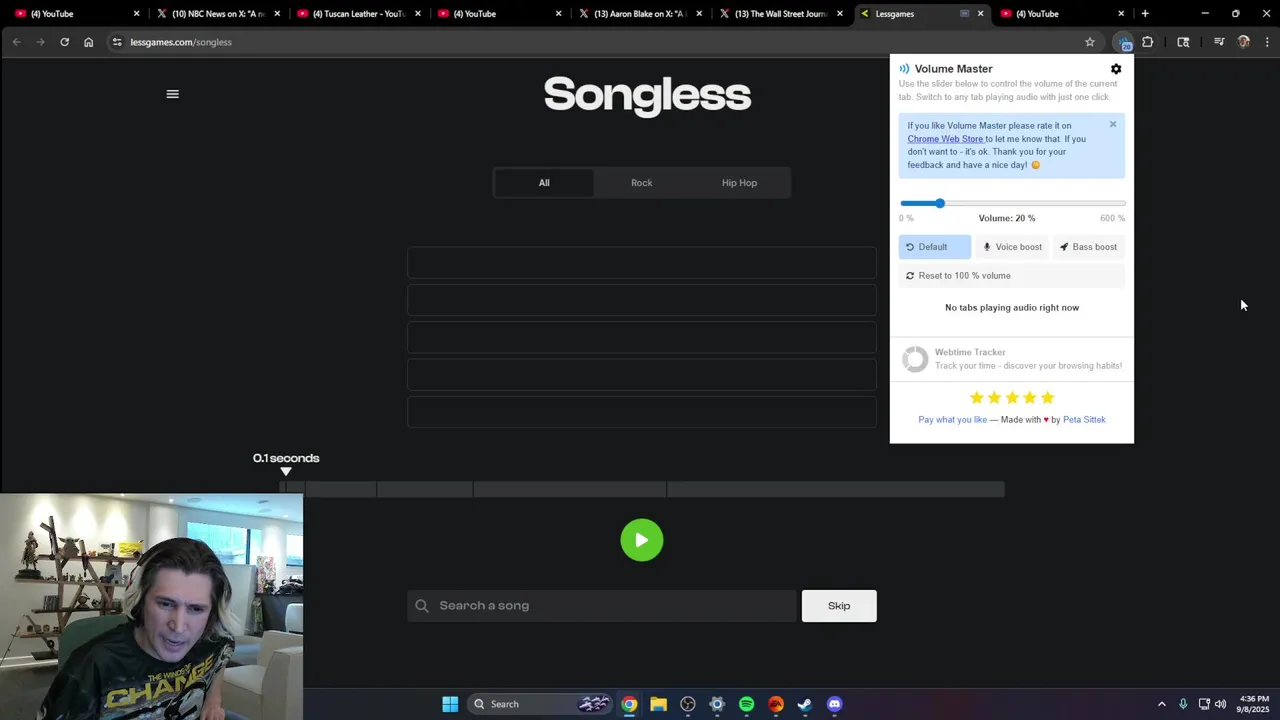Open the Chrome three-dot menu
Screen dimensions: 1280x720
click(1267, 42)
